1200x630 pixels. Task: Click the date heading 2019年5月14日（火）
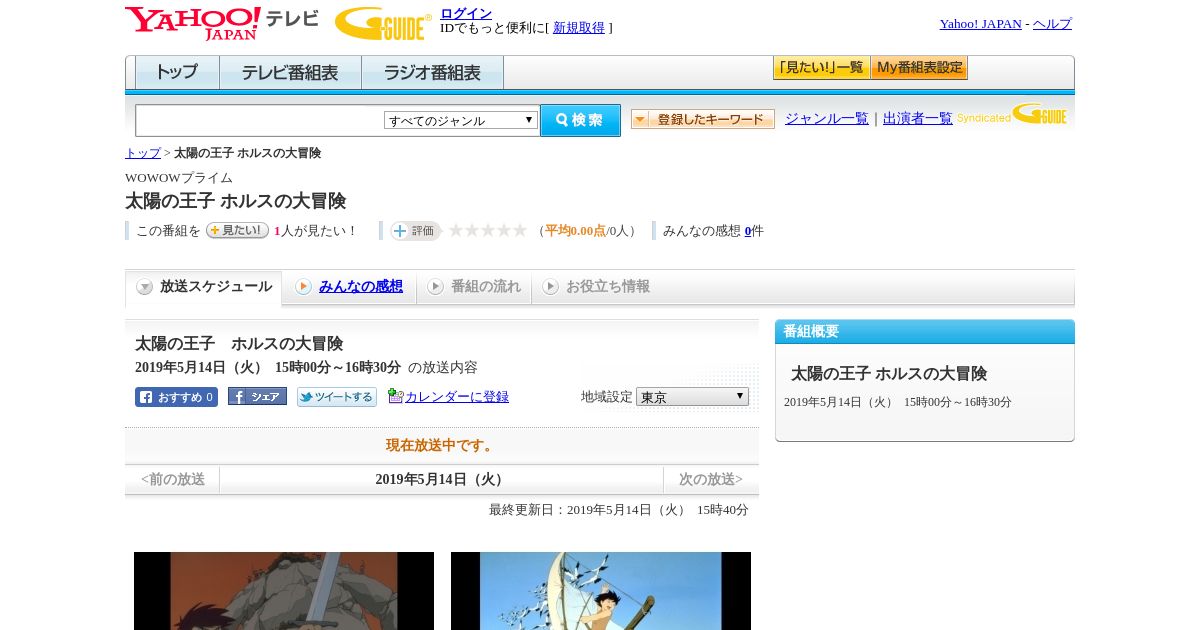(441, 480)
